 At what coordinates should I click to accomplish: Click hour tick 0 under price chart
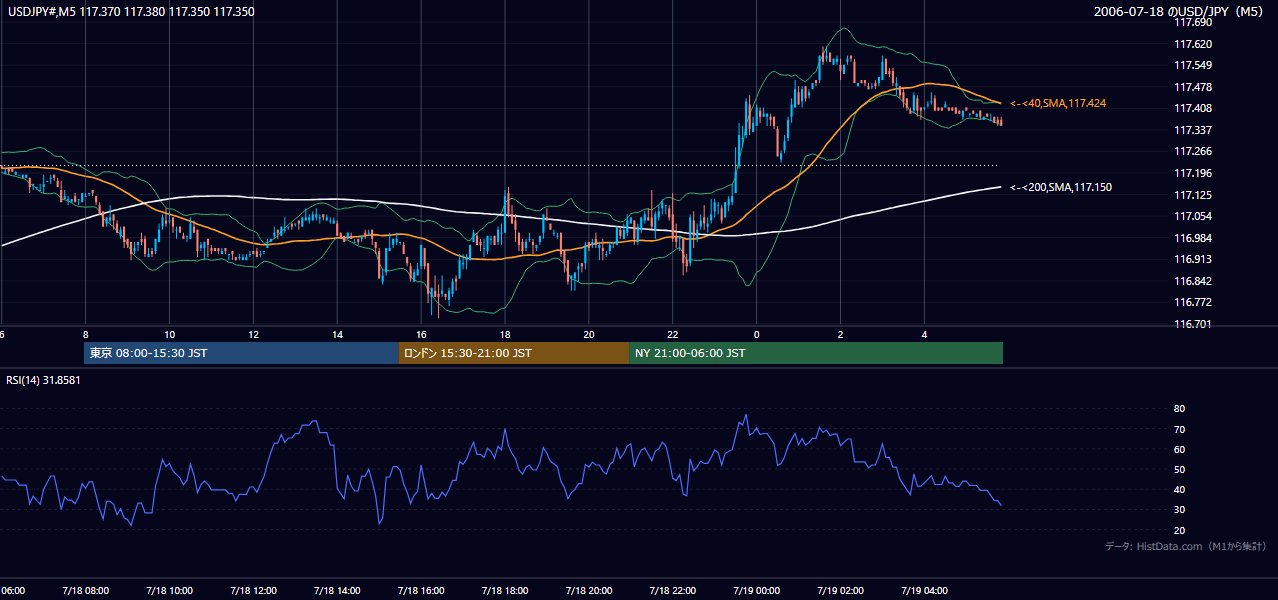point(757,335)
